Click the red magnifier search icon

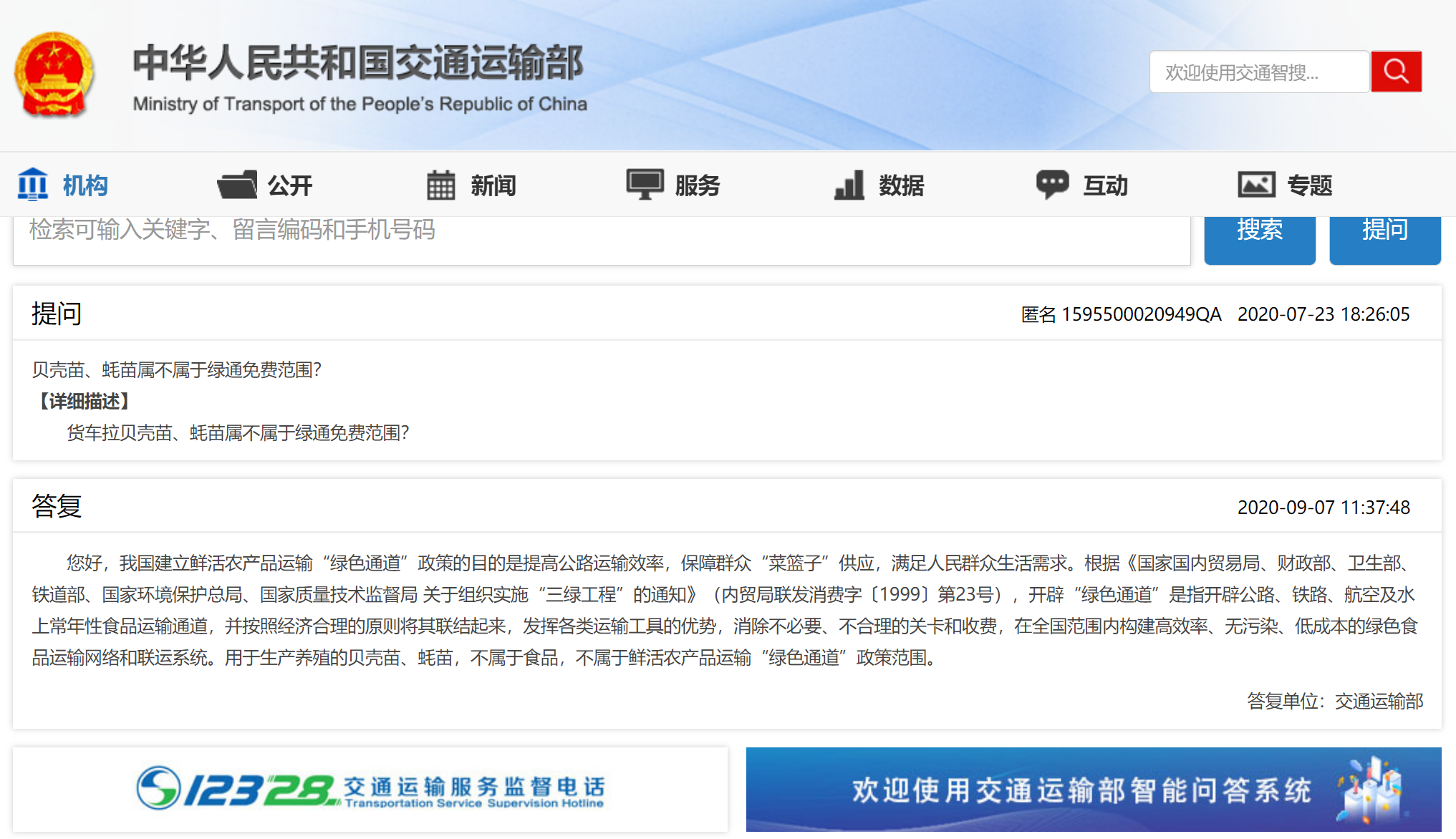click(x=1395, y=72)
